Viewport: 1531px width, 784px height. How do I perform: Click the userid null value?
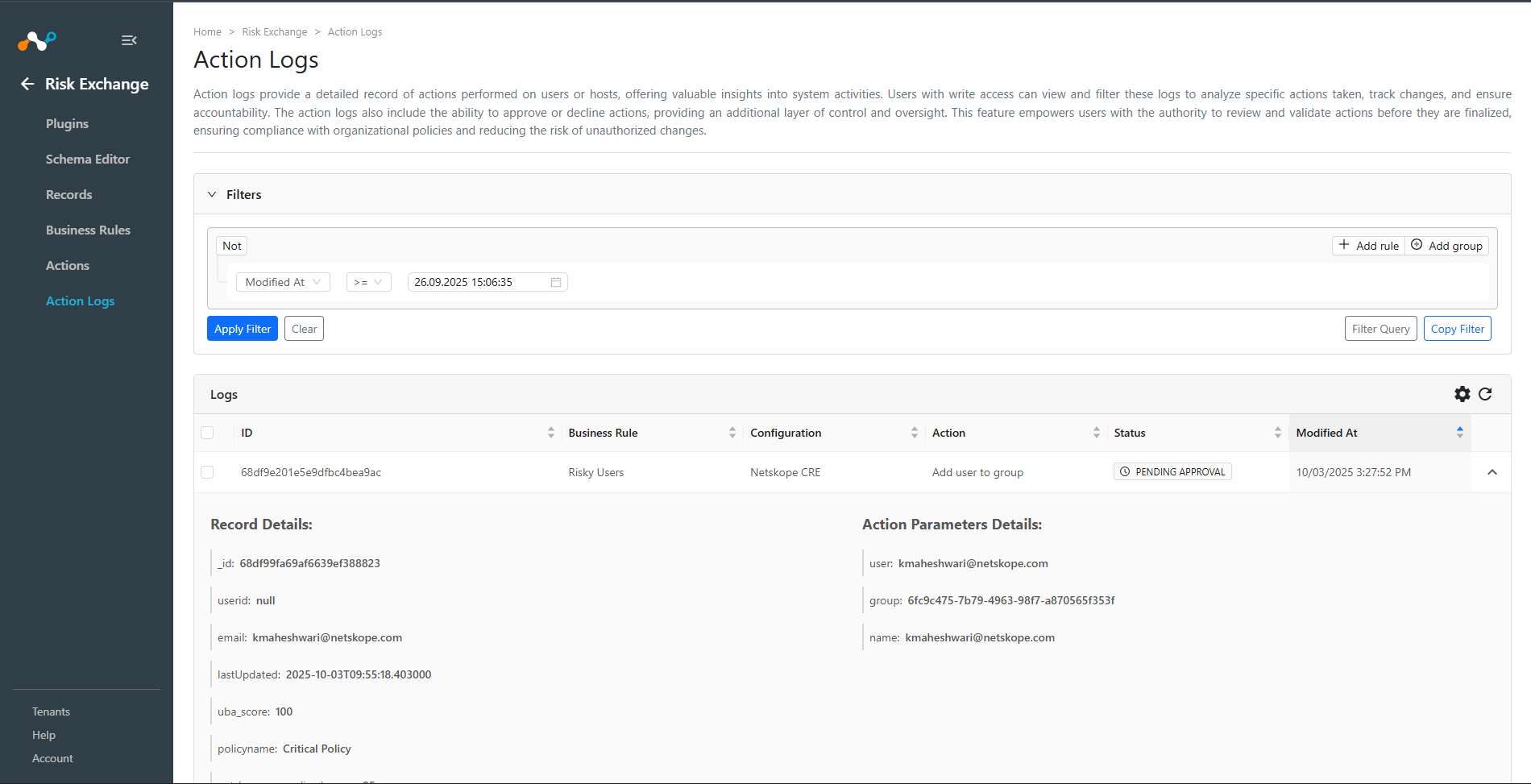pyautogui.click(x=265, y=600)
